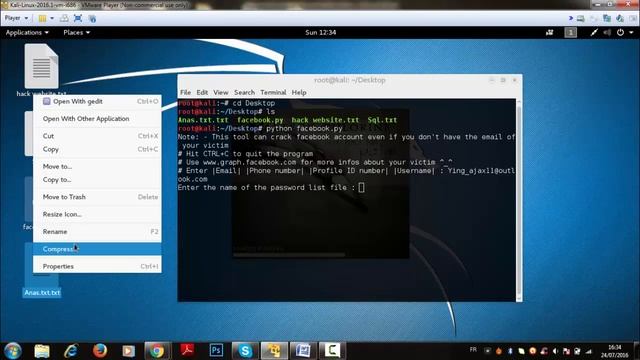Image resolution: width=640 pixels, height=360 pixels.
Task: Switch to Google Chrome in the taskbar
Action: (157, 351)
